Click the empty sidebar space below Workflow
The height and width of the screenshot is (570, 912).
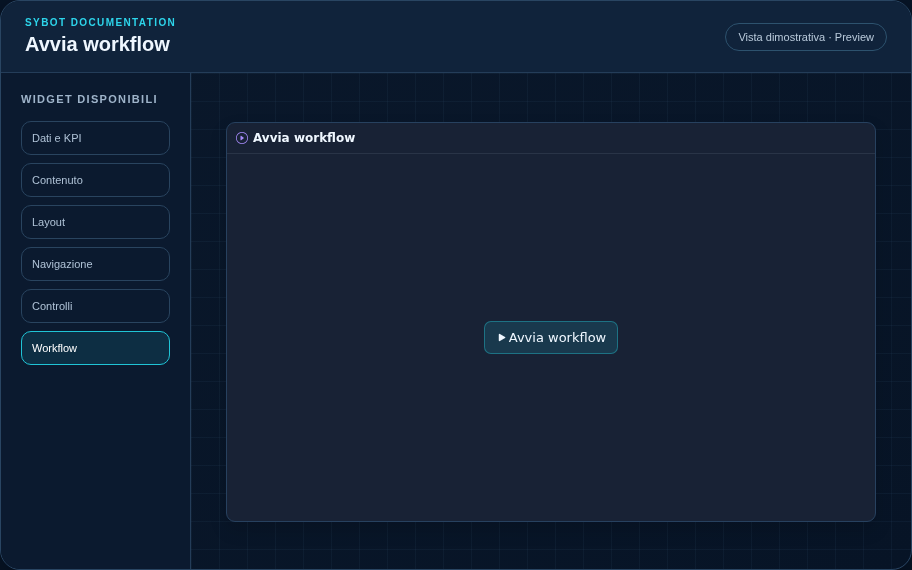click(x=95, y=465)
